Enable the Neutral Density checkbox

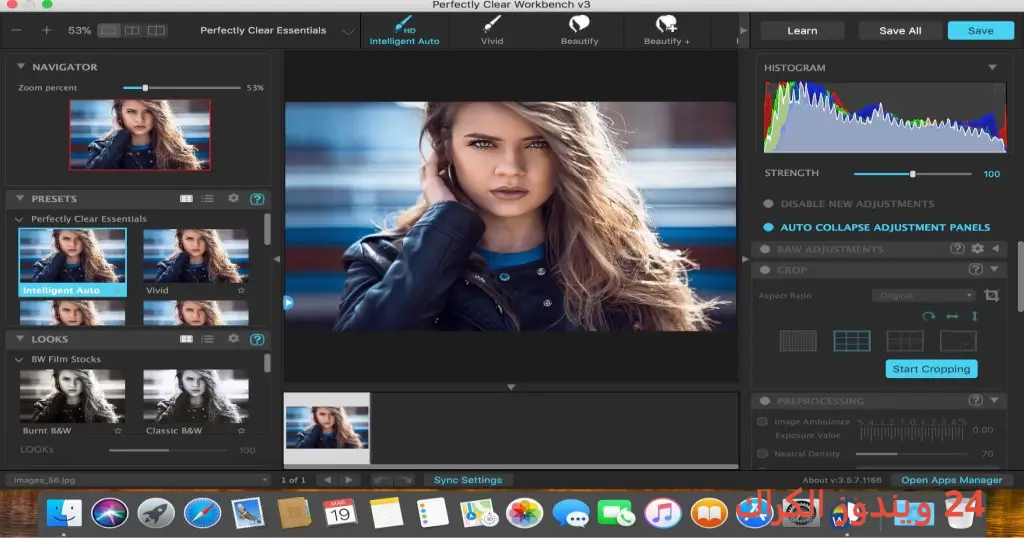pyautogui.click(x=762, y=454)
